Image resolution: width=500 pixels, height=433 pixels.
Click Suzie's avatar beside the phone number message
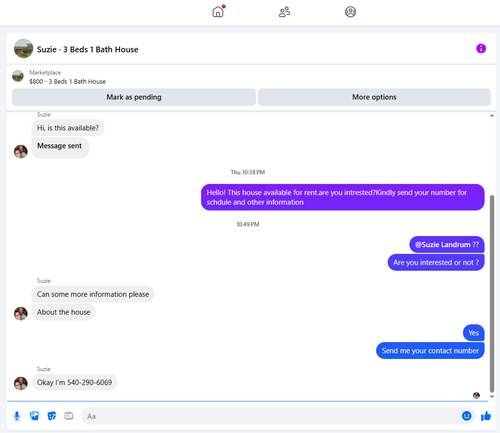pos(21,383)
